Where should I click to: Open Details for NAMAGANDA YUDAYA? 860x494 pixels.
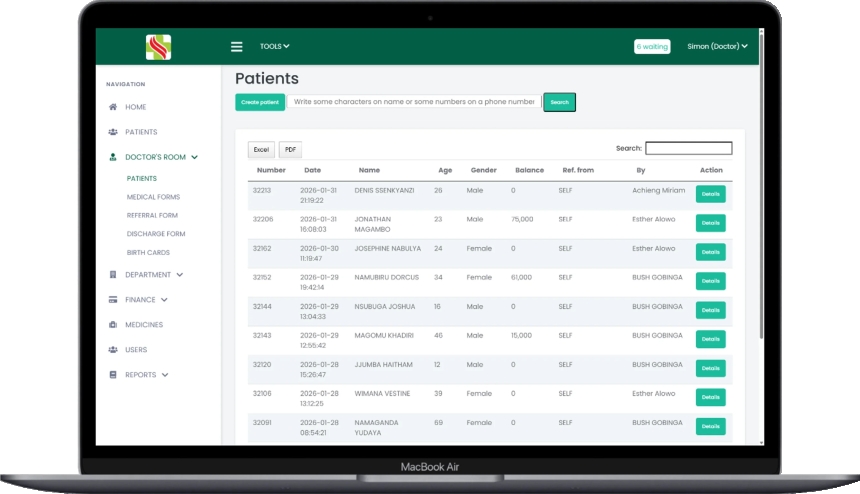710,427
